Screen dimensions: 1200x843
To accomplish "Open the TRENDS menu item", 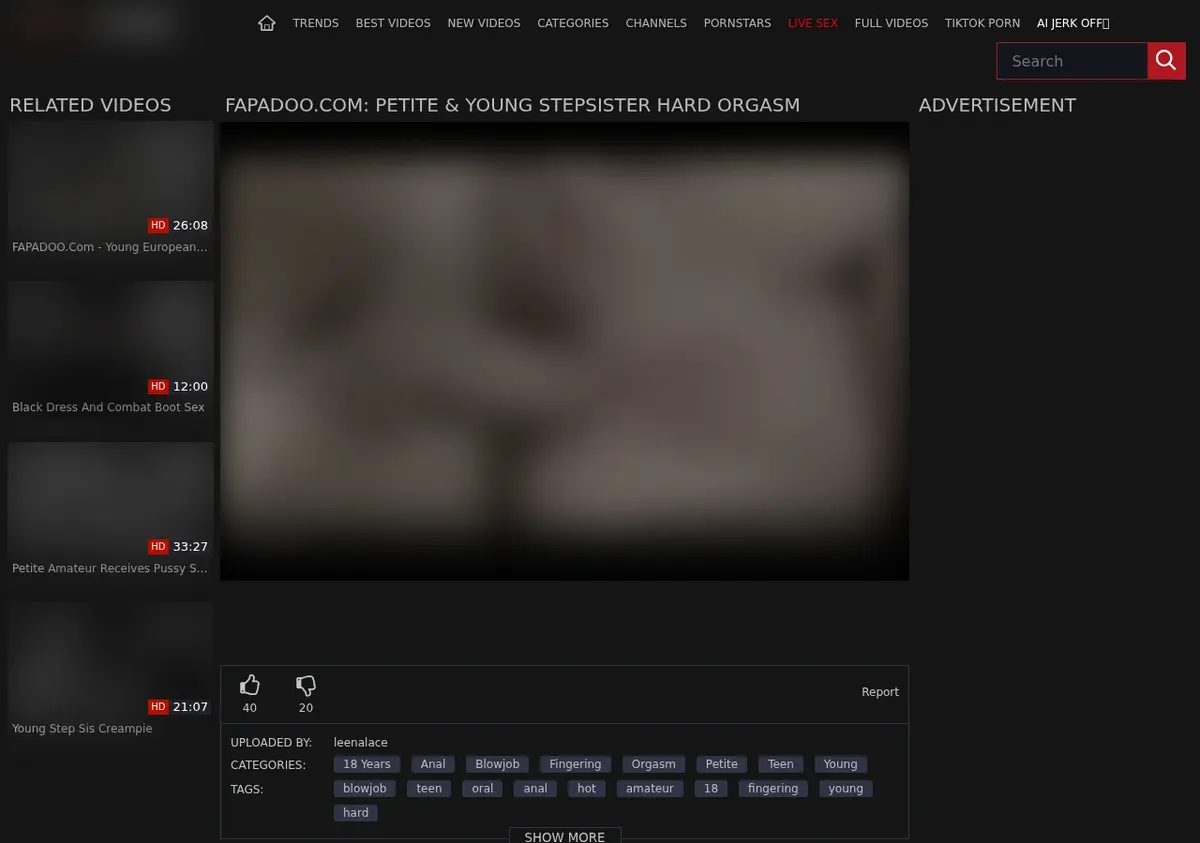I will (x=316, y=23).
